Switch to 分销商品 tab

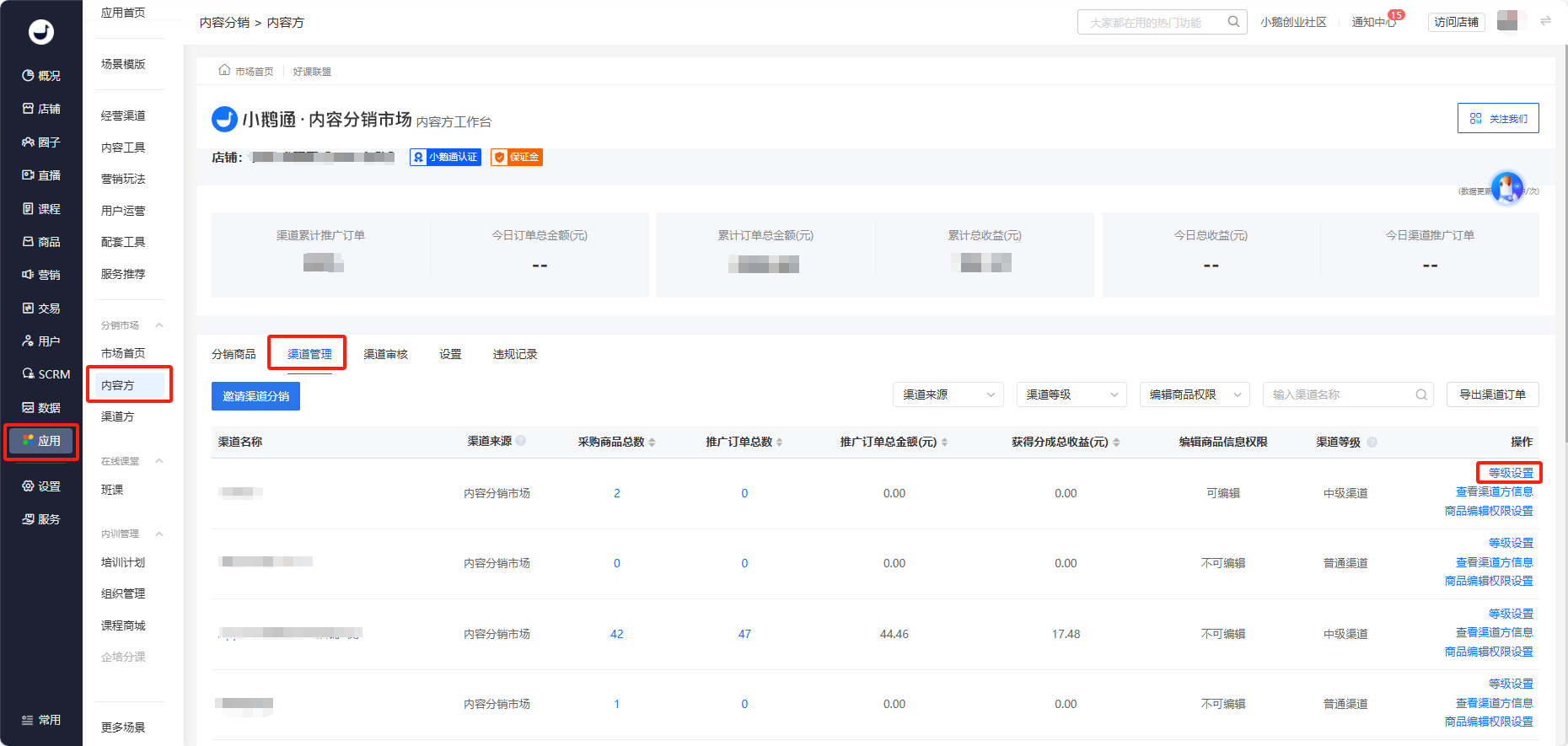tap(234, 354)
